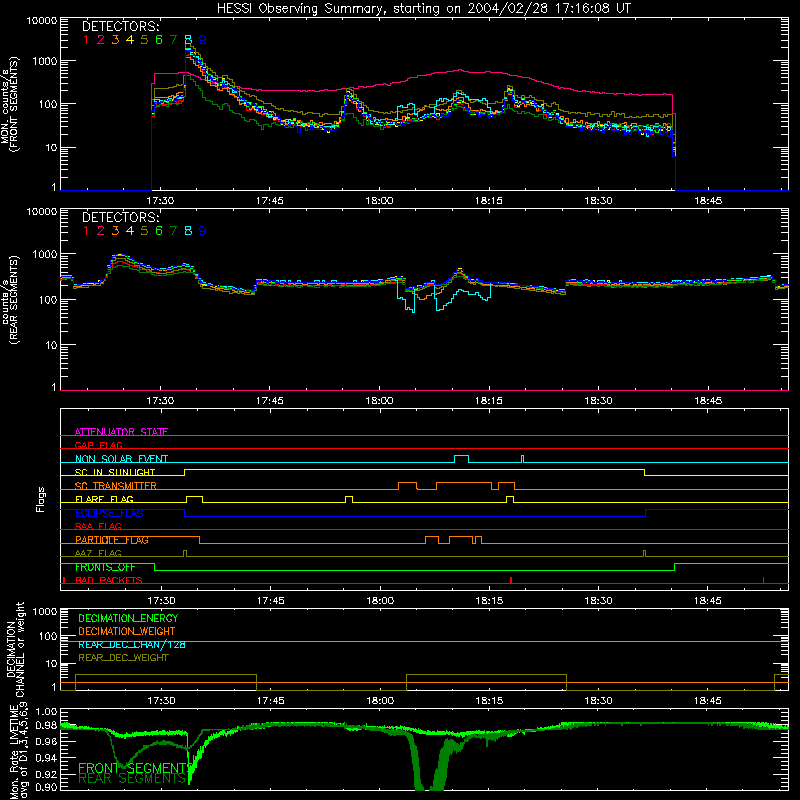Image resolution: width=800 pixels, height=800 pixels.
Task: Select blue detector 9 in rear segments legend
Action: pos(203,231)
